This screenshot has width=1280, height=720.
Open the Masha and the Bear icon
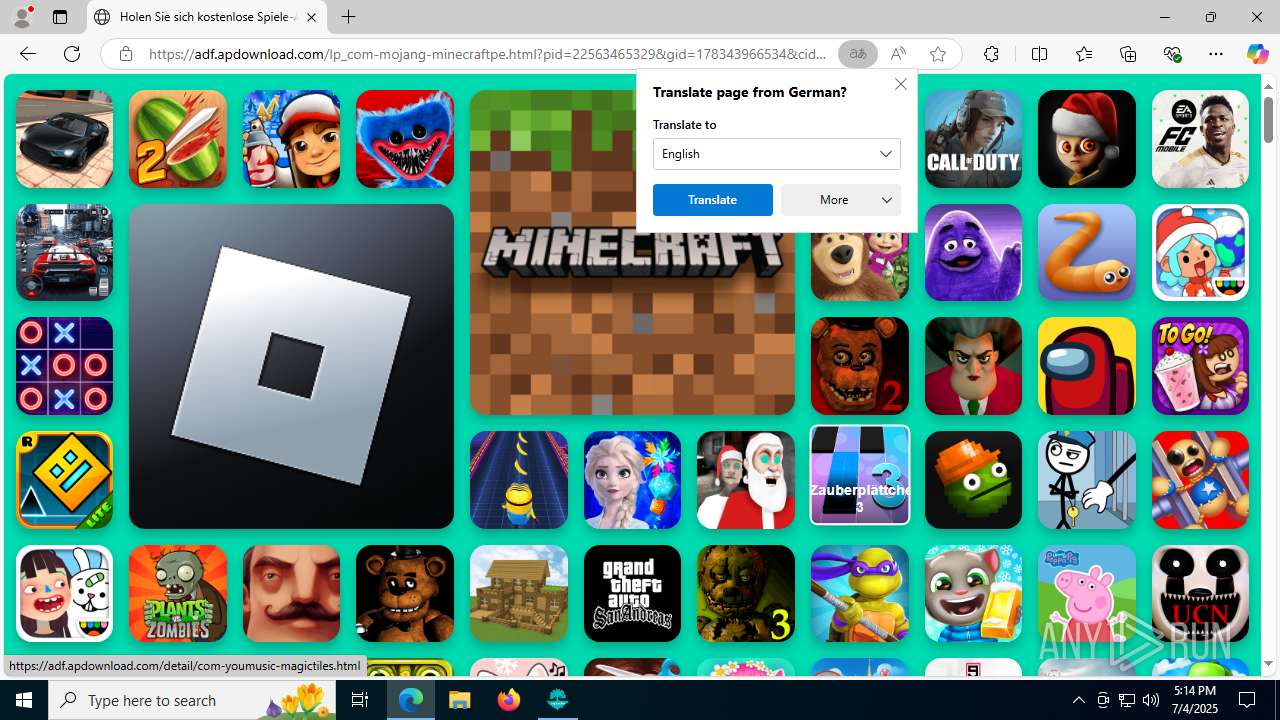pos(860,265)
